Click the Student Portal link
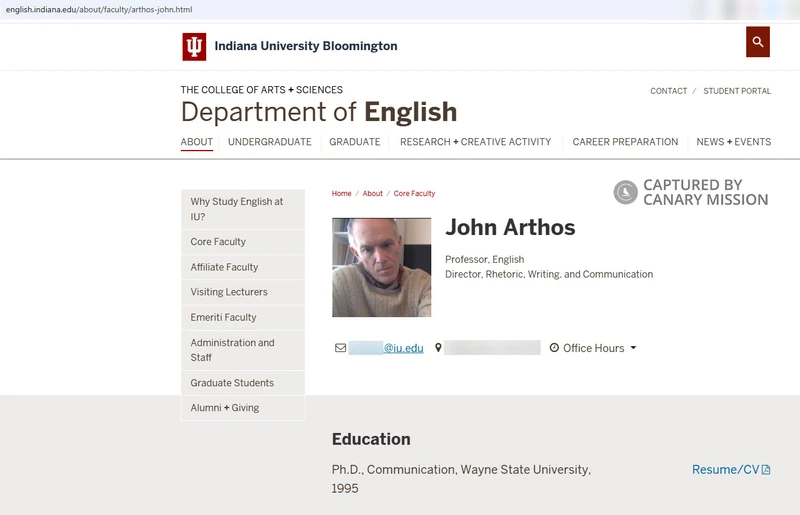Viewport: 800px width, 515px height. (x=737, y=91)
